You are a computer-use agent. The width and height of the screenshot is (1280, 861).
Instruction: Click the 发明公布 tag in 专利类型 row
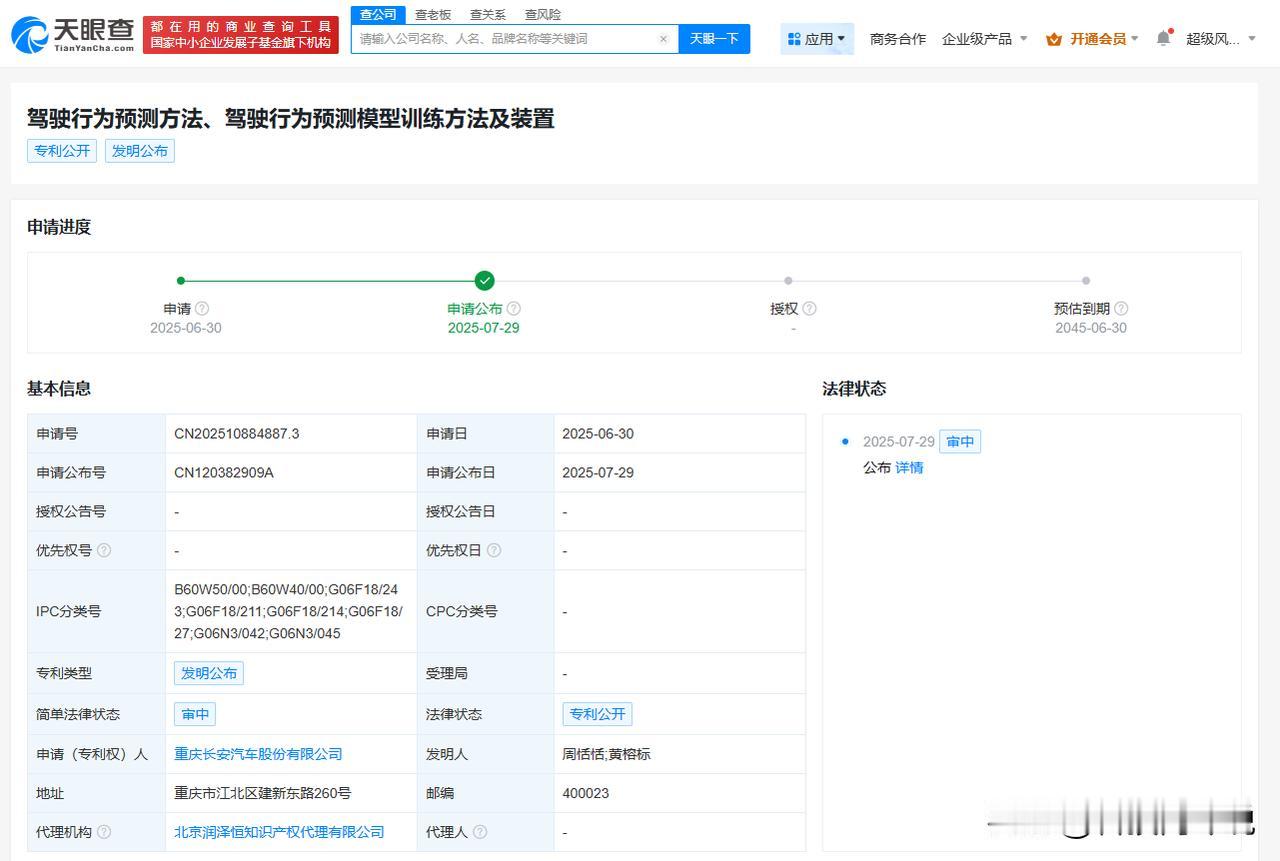click(x=209, y=673)
